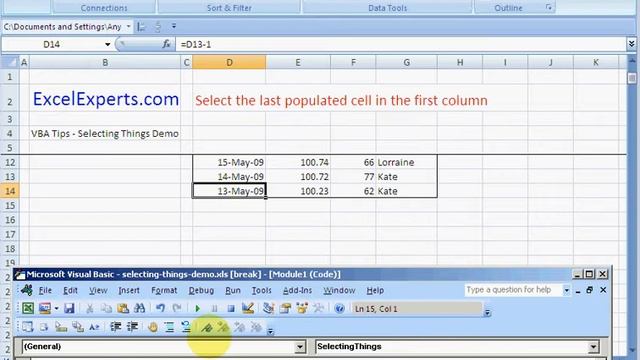Click the Uncomment Block icon
The height and width of the screenshot is (360, 640).
tap(186, 327)
